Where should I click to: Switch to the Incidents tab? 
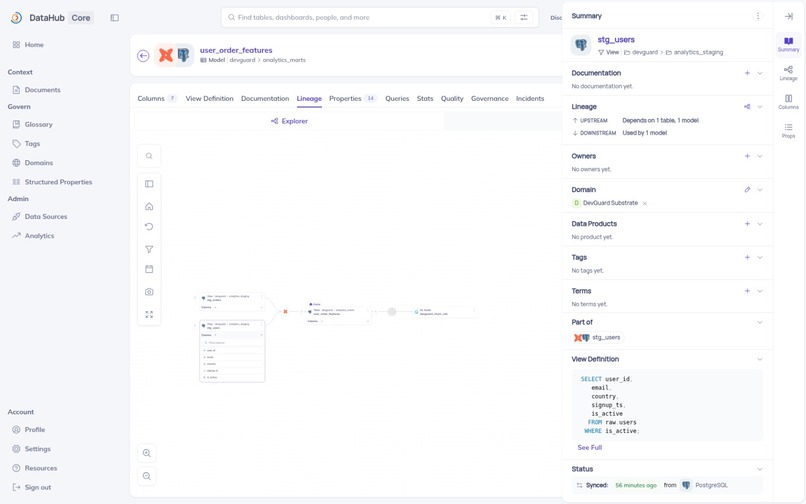pyautogui.click(x=530, y=98)
